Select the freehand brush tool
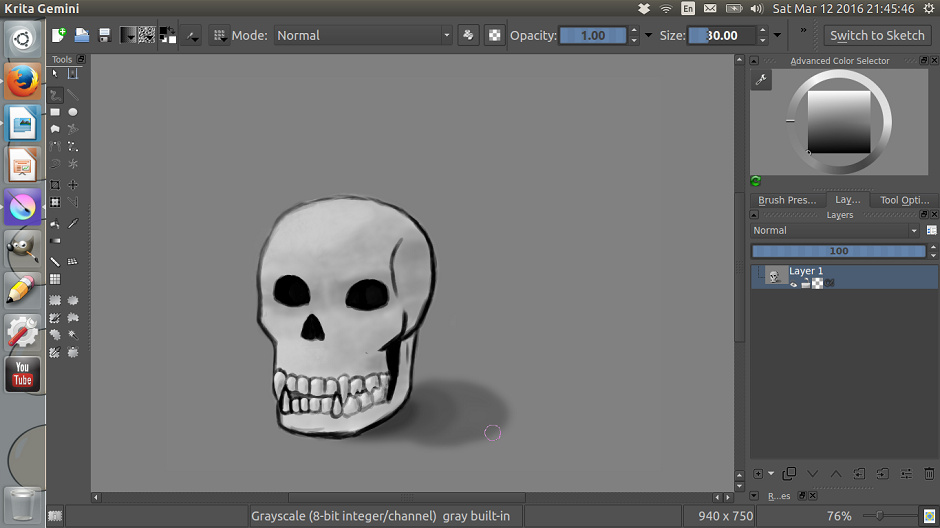The width and height of the screenshot is (940, 528). click(56, 95)
